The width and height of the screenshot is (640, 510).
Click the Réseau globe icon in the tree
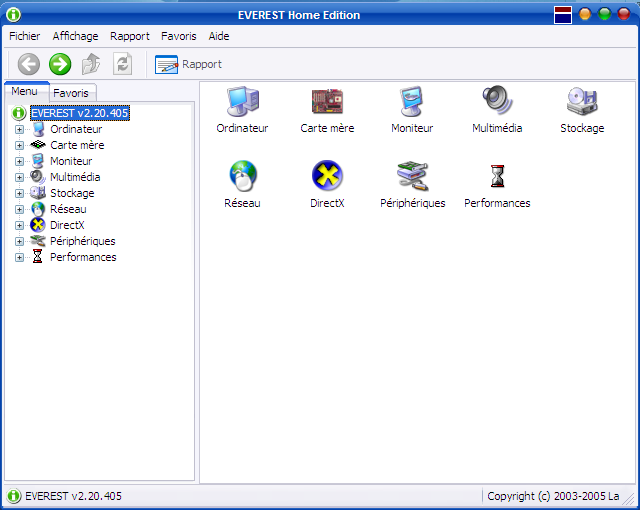(38, 209)
